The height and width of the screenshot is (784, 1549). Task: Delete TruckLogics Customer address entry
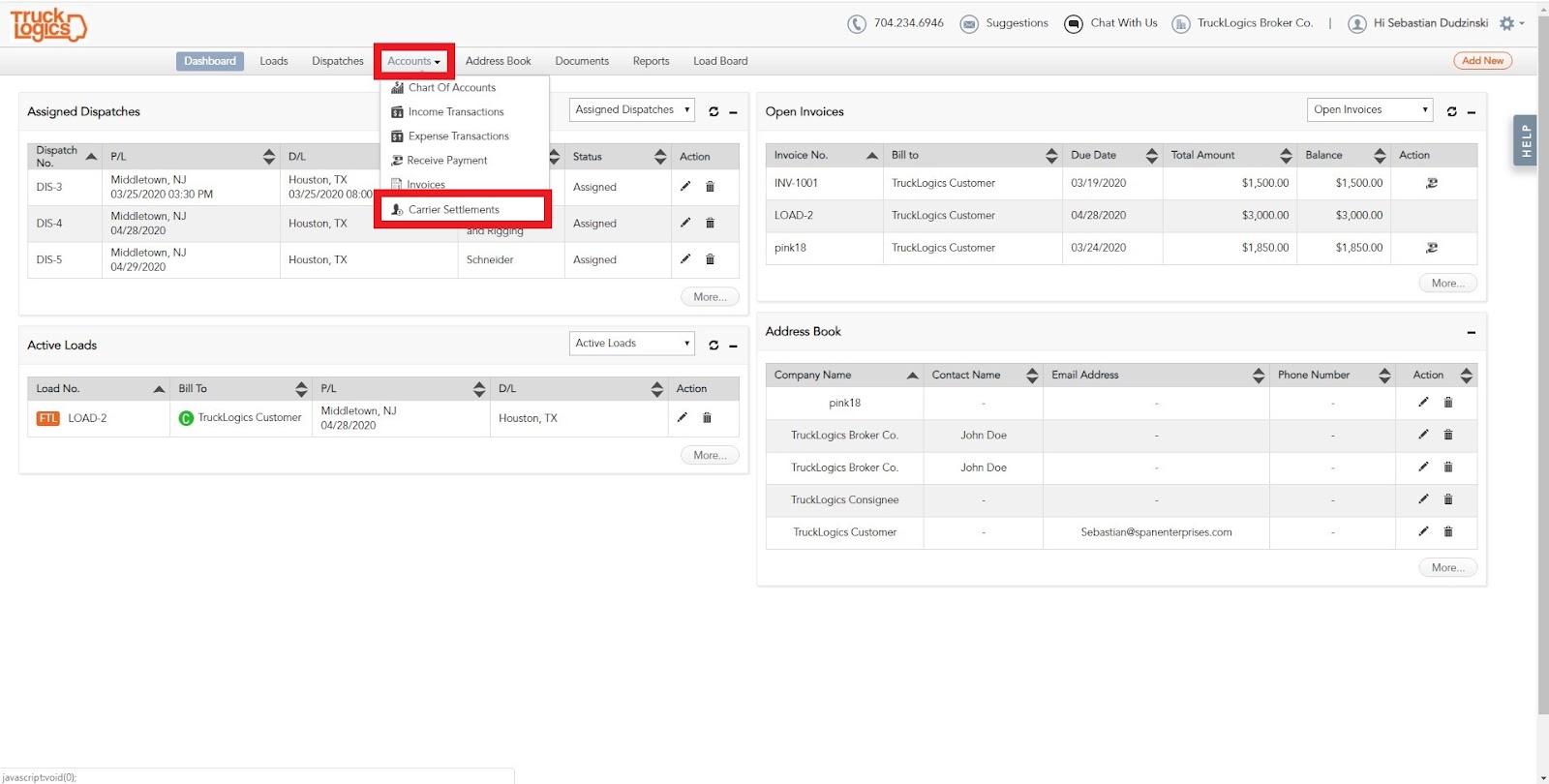1448,531
